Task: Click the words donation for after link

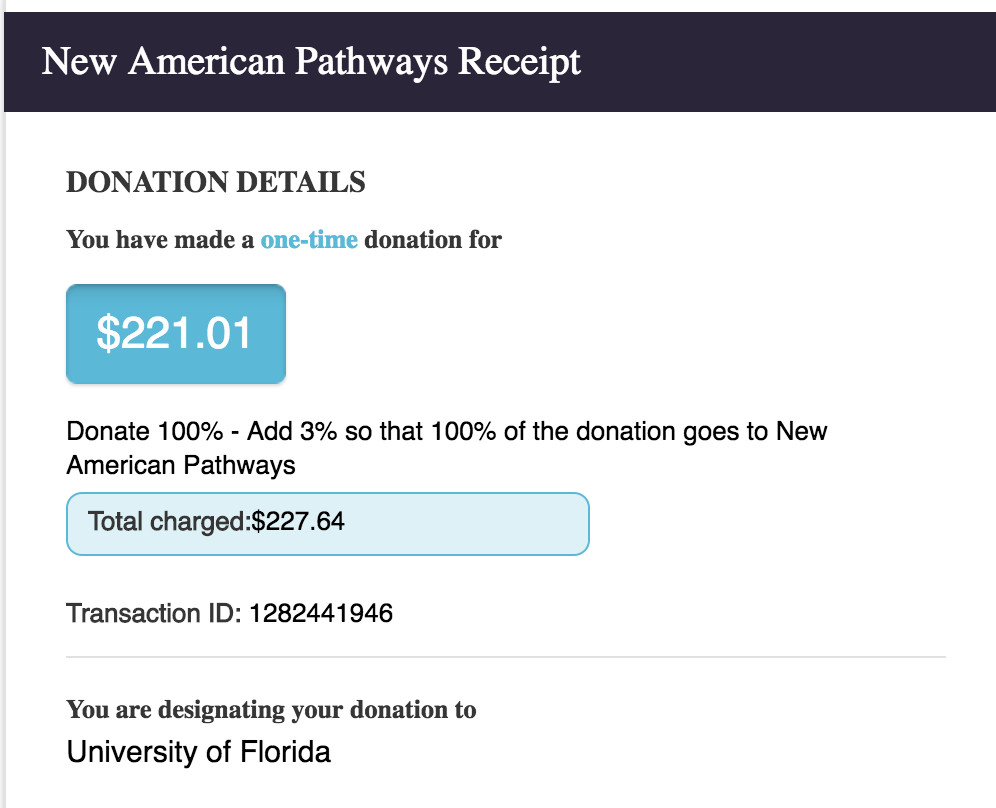Action: (x=432, y=240)
